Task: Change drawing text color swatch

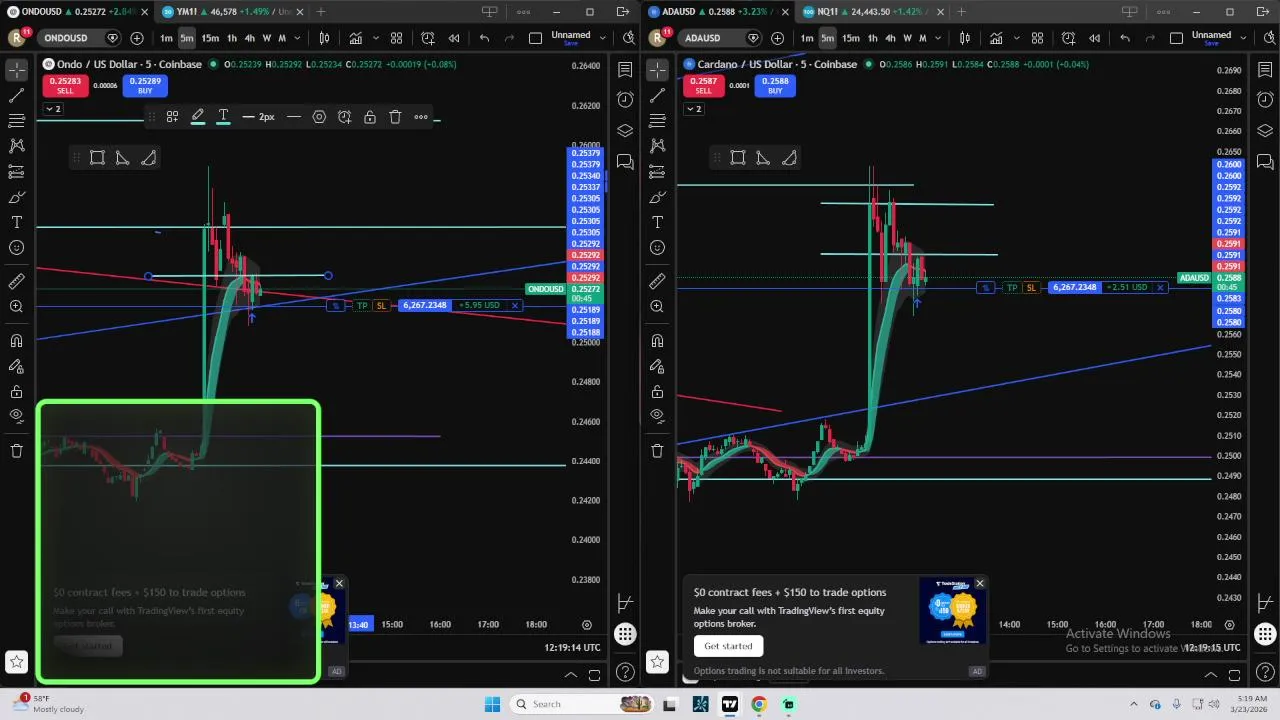Action: coord(223,117)
